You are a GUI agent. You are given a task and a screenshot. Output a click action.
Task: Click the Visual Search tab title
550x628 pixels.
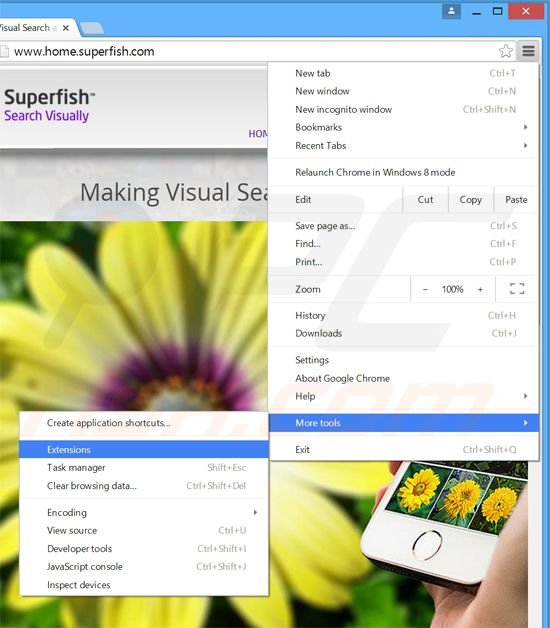point(27,28)
